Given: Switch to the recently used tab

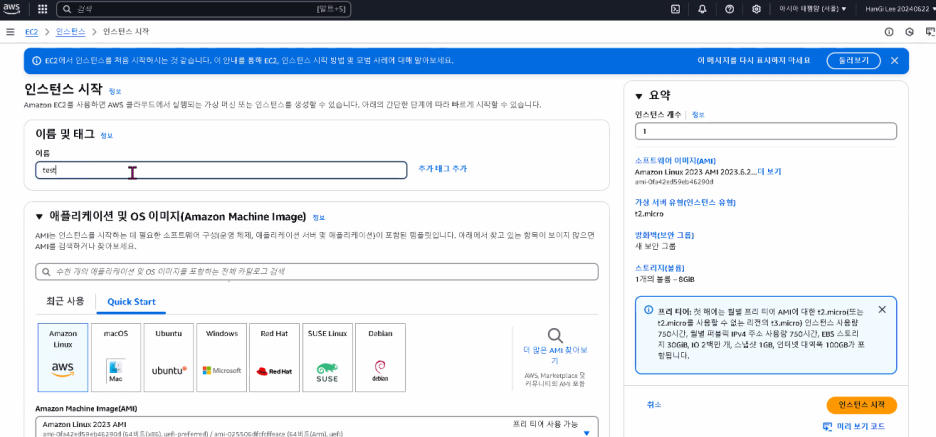Looking at the screenshot, I should 65,301.
